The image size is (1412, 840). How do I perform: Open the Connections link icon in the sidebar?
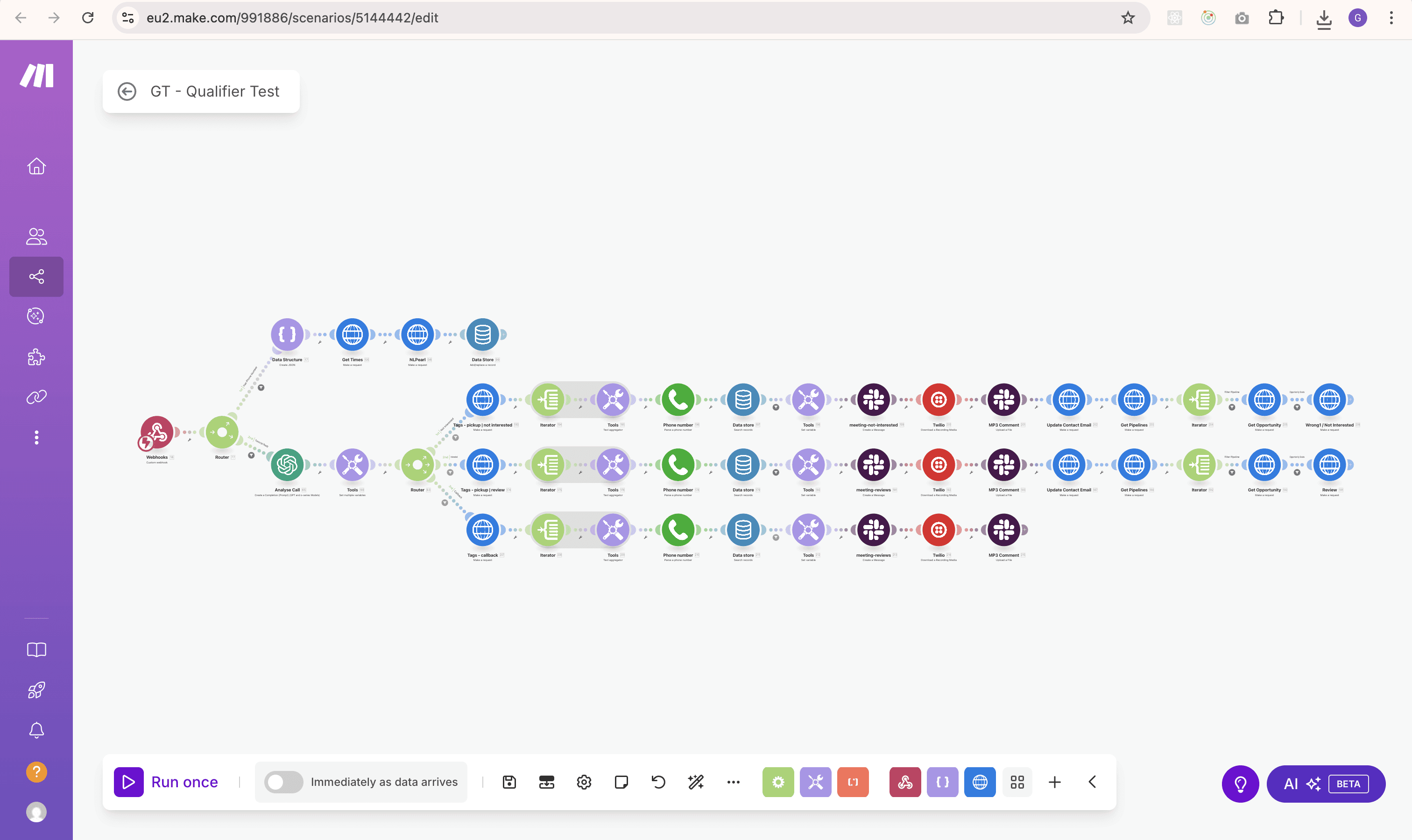pyautogui.click(x=36, y=397)
